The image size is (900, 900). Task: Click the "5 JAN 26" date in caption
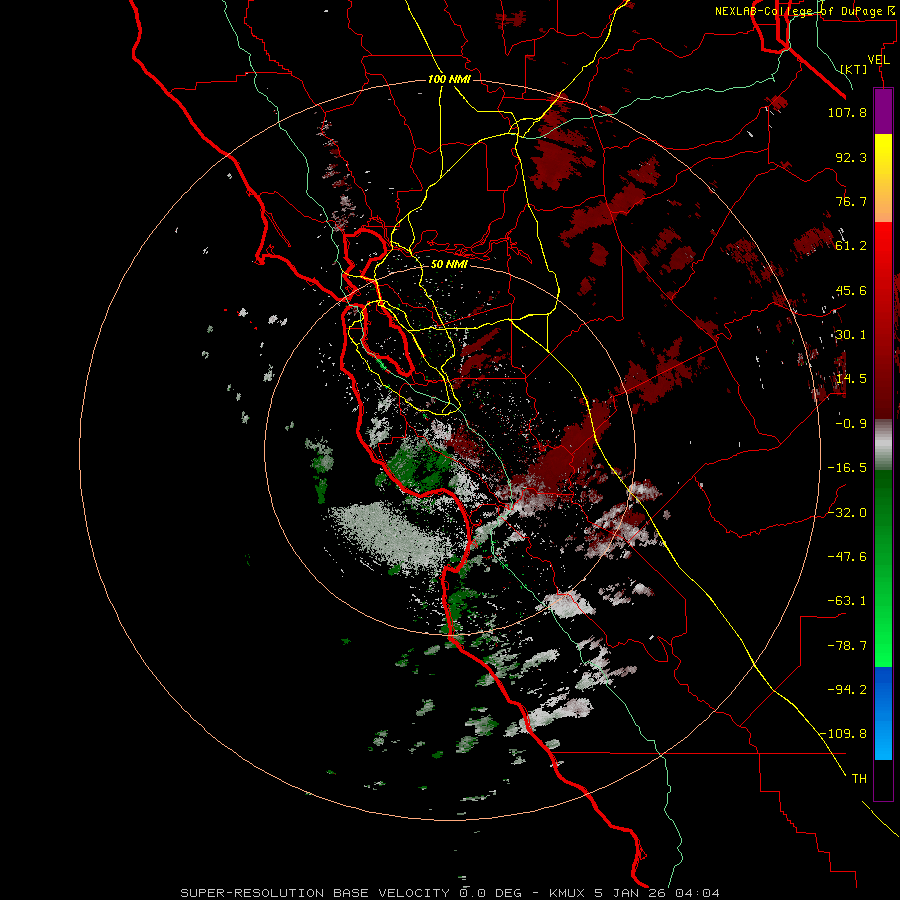(x=630, y=893)
